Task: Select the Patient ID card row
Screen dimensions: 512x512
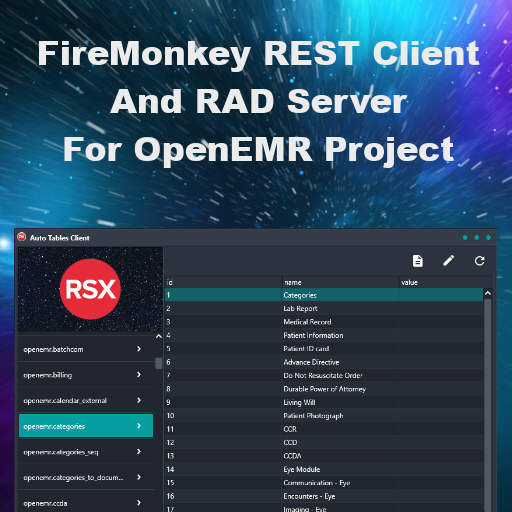Action: tap(324, 349)
